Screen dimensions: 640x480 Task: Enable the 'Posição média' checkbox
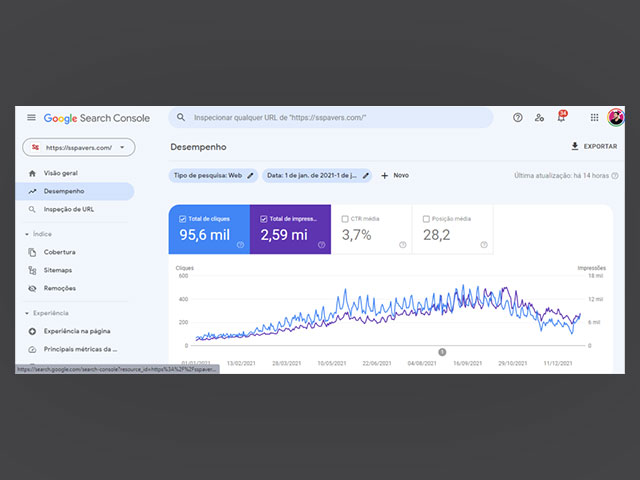point(426,218)
